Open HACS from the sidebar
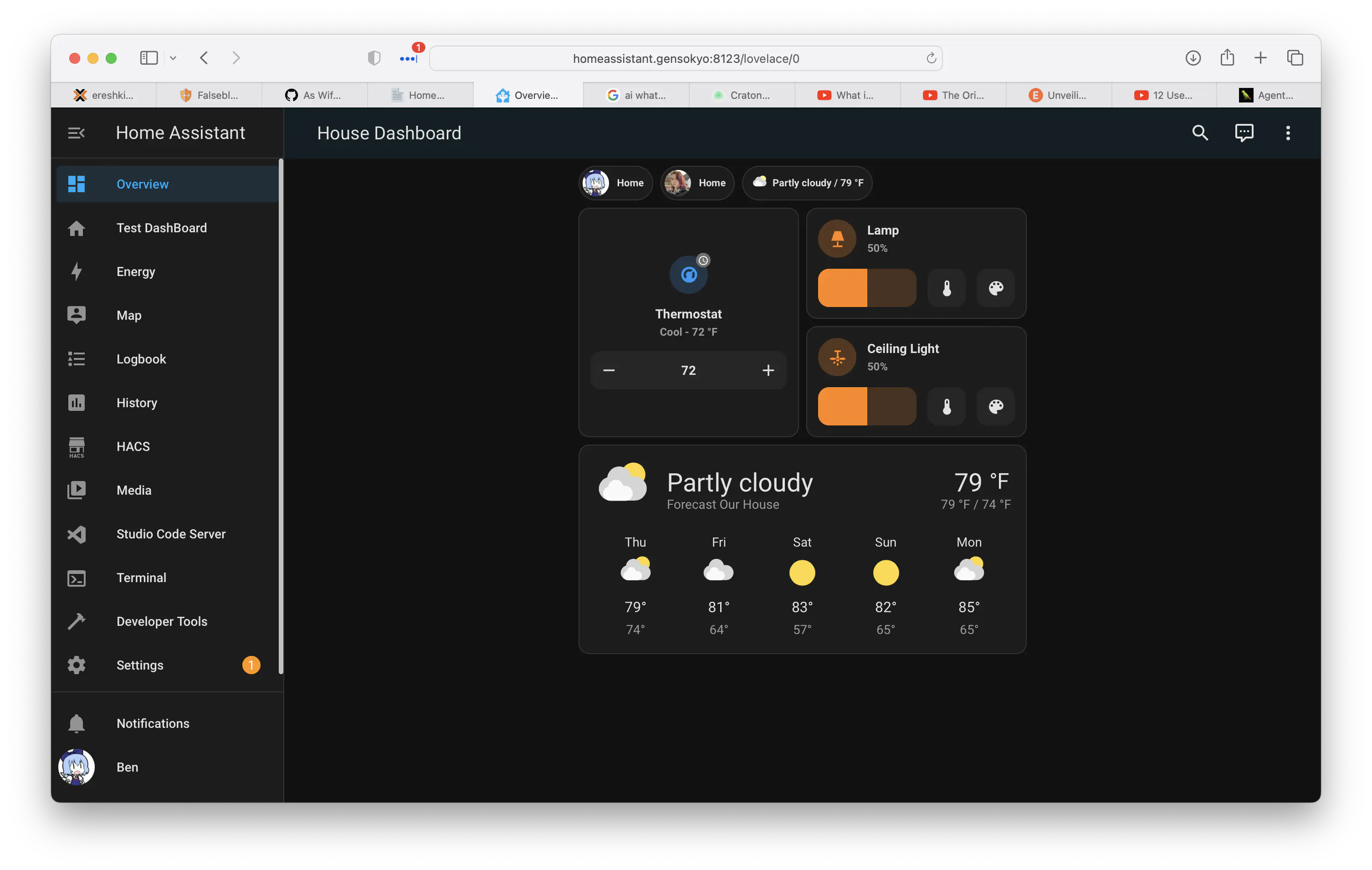 pos(133,447)
